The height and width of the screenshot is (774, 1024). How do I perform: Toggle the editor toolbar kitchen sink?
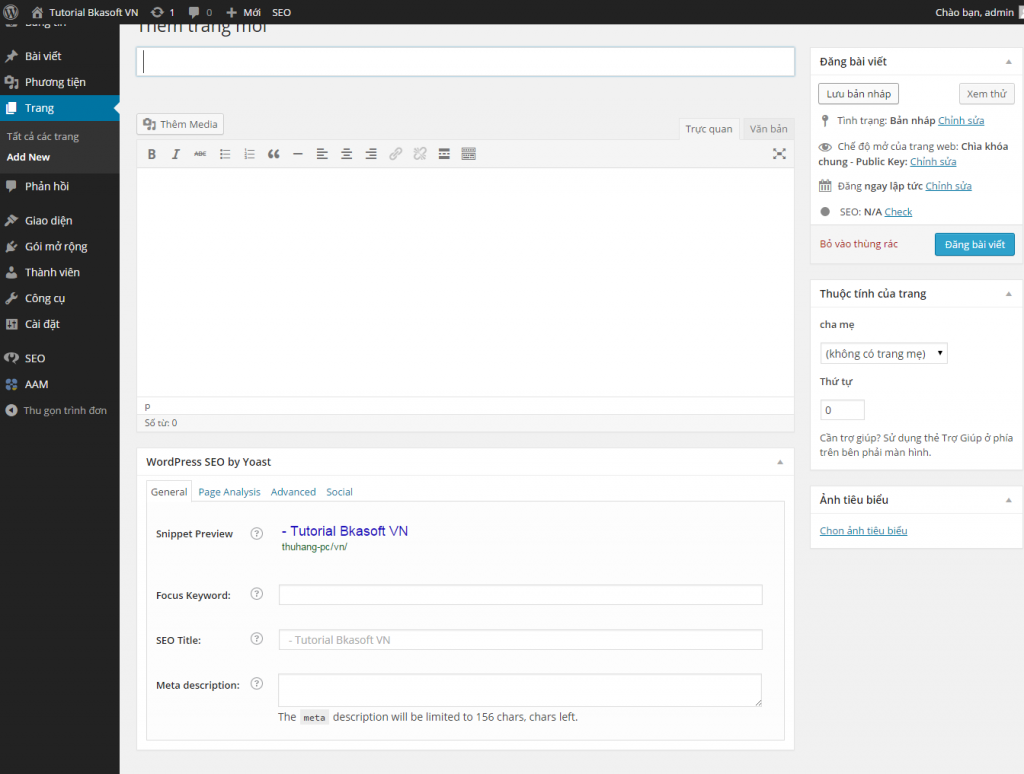pos(468,154)
